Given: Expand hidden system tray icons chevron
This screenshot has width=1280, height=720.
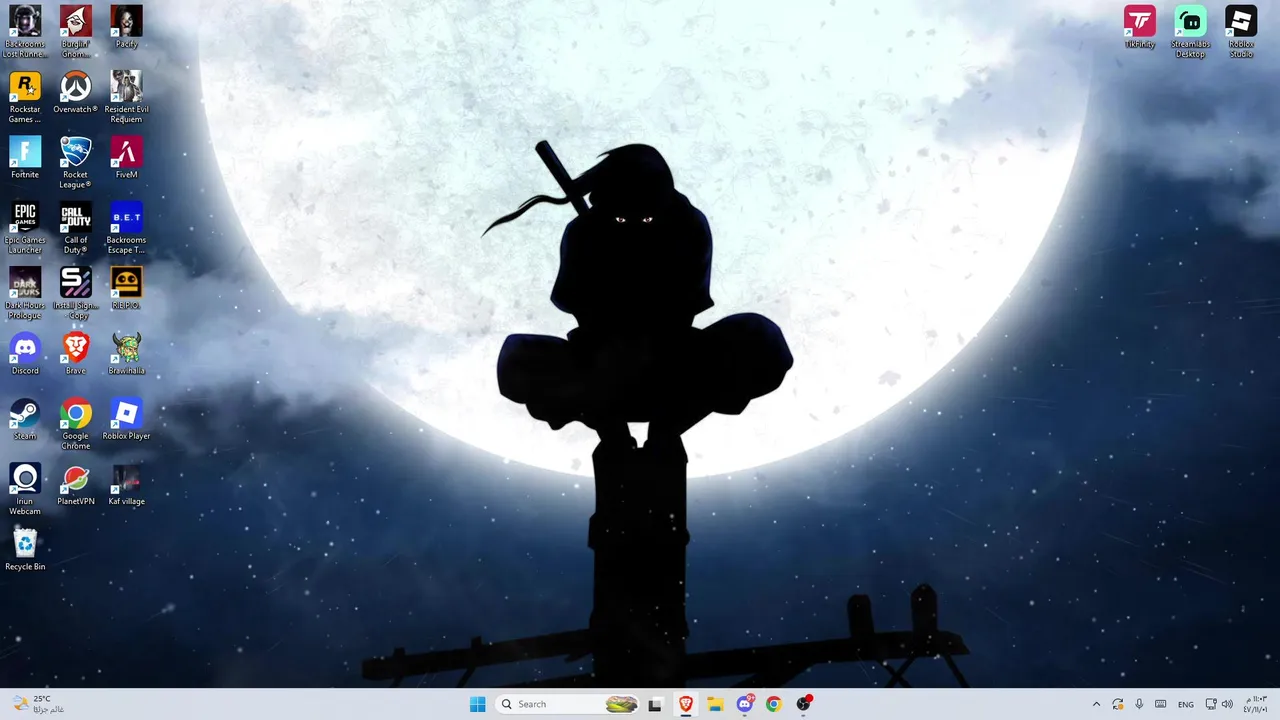Looking at the screenshot, I should click(x=1096, y=704).
